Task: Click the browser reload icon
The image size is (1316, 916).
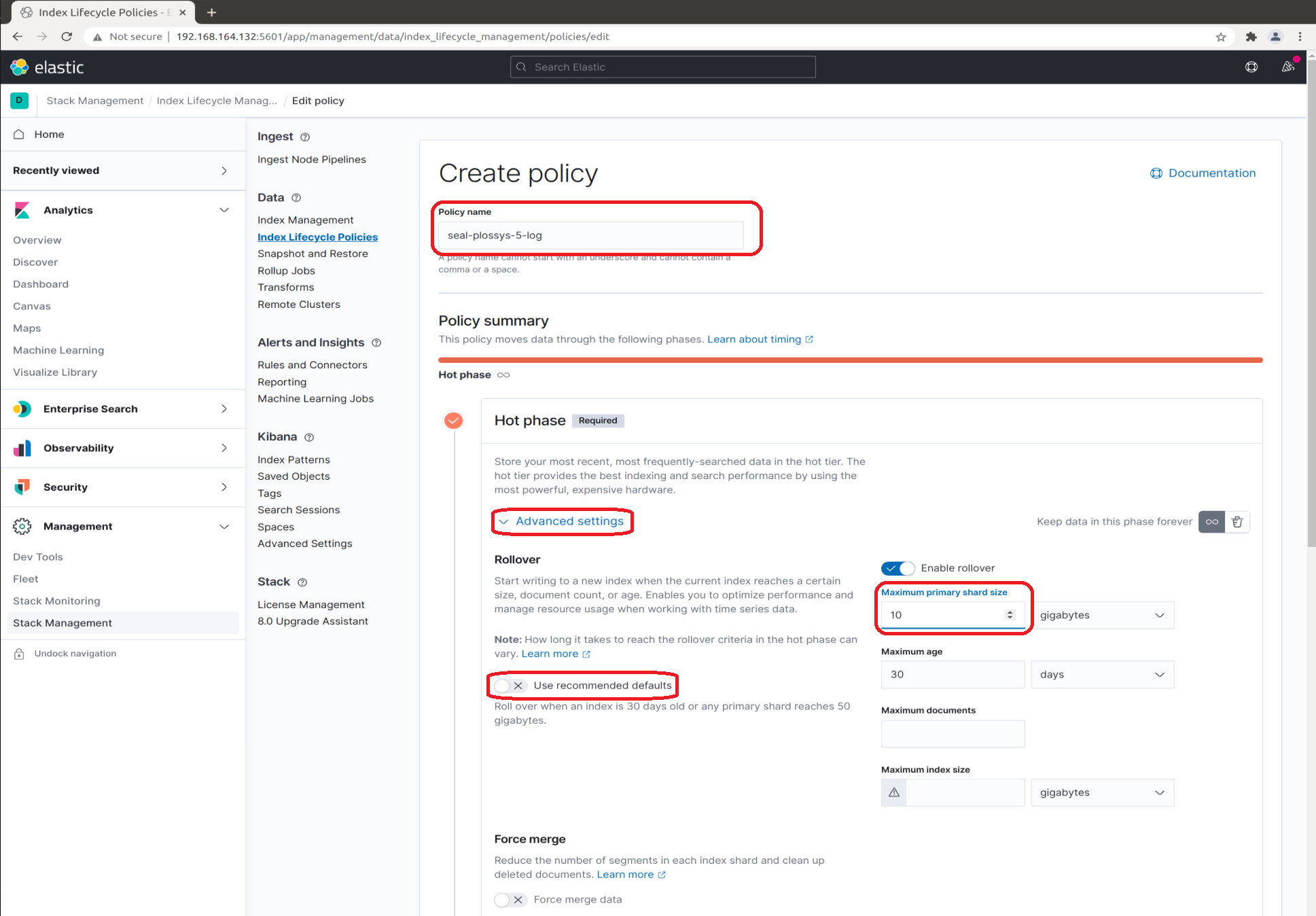Action: 67,37
